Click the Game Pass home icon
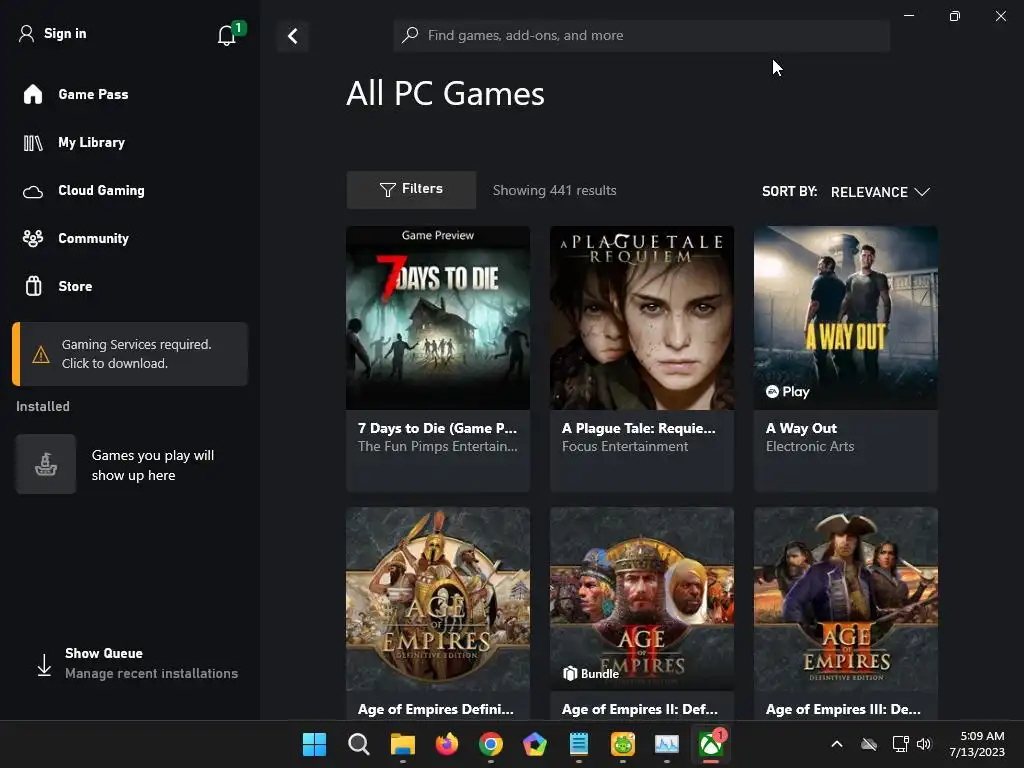Image resolution: width=1024 pixels, height=768 pixels. point(33,94)
